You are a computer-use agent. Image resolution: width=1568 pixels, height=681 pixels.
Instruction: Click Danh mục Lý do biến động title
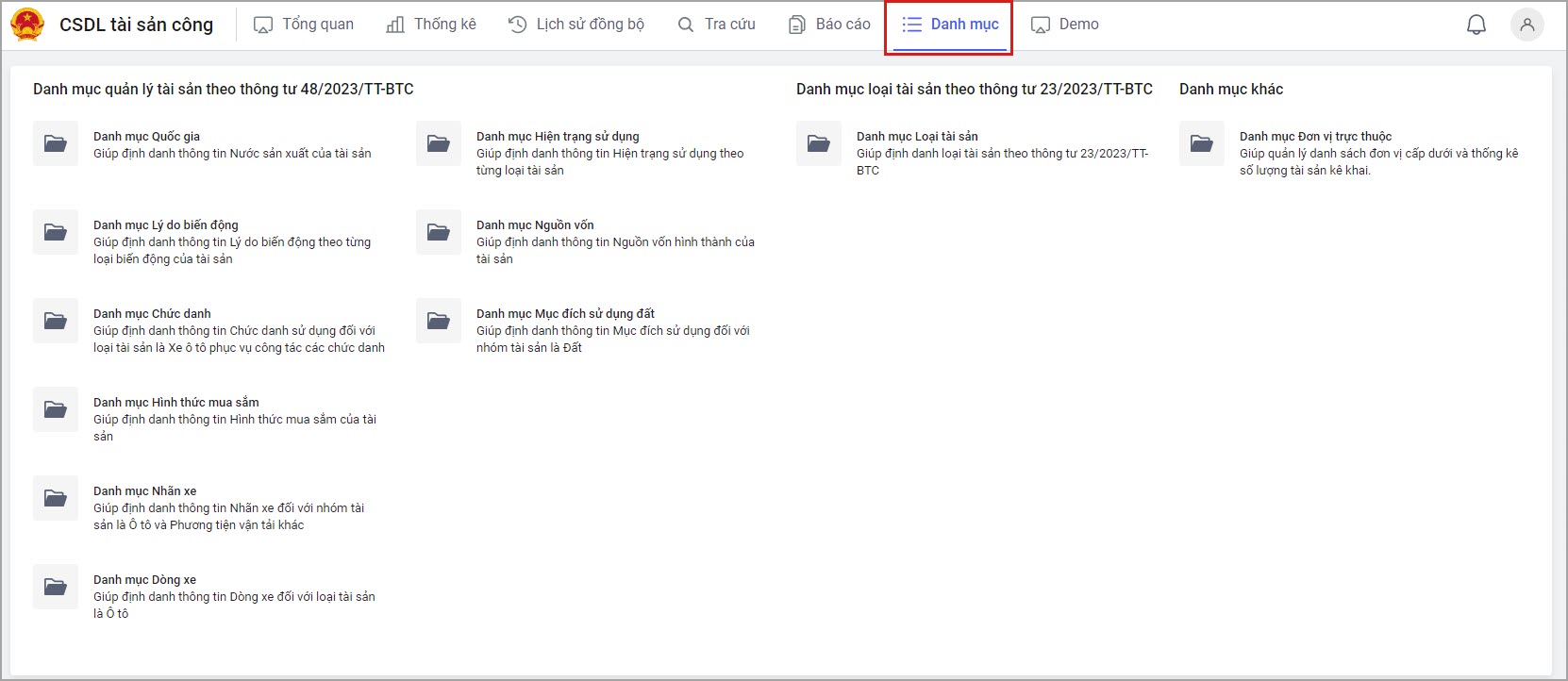(x=166, y=225)
